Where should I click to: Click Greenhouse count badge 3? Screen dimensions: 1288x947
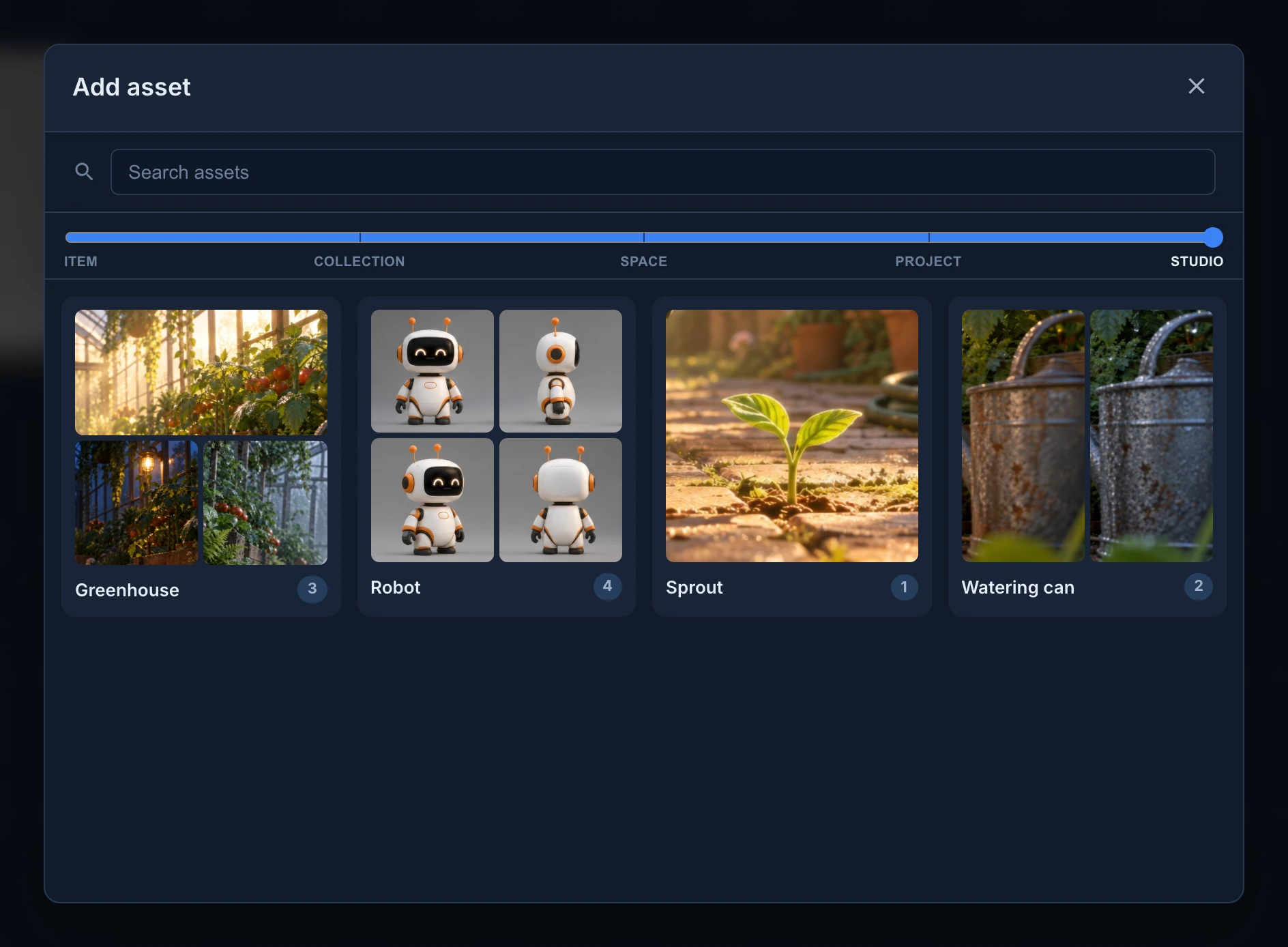pyautogui.click(x=312, y=588)
